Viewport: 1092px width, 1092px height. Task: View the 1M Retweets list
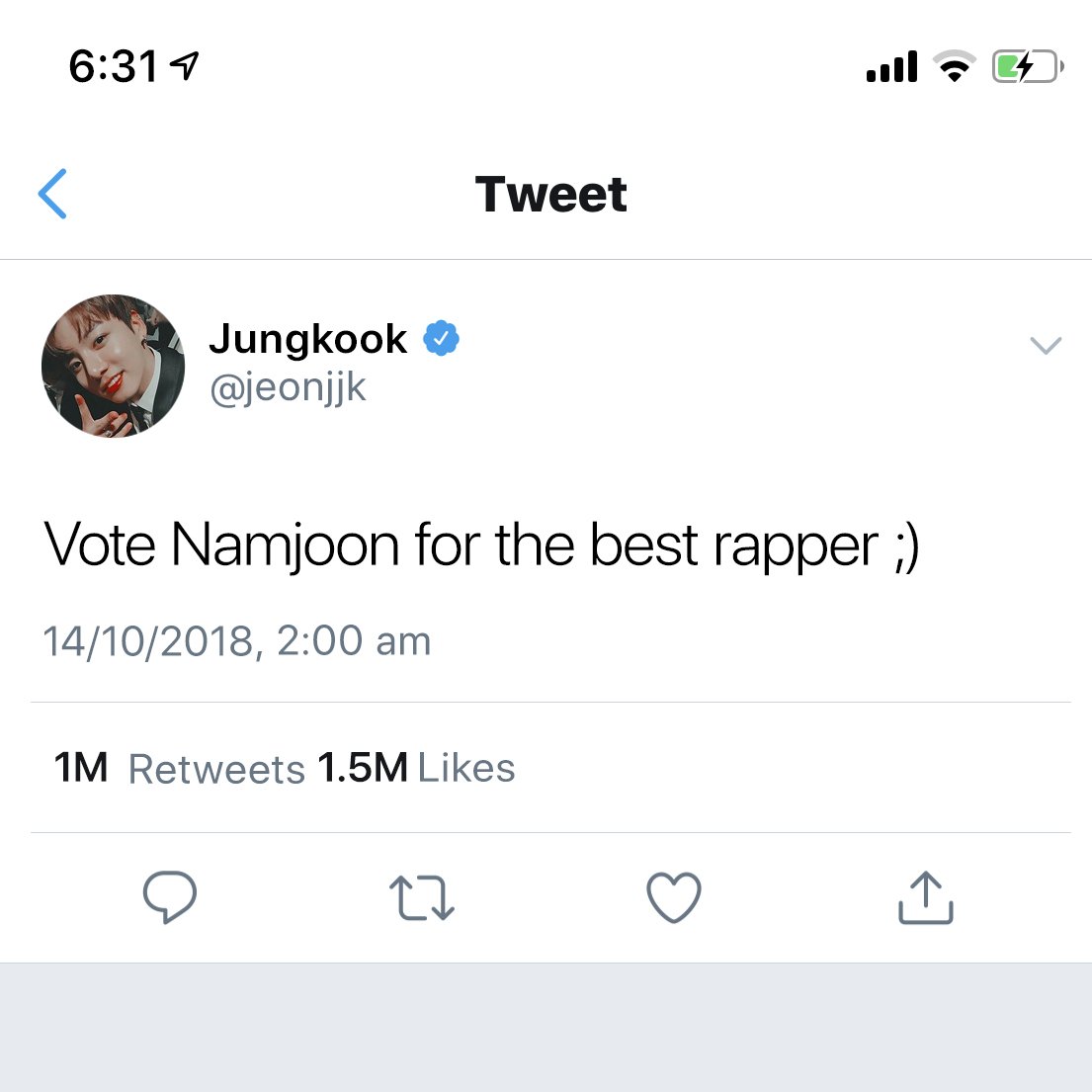click(x=179, y=769)
